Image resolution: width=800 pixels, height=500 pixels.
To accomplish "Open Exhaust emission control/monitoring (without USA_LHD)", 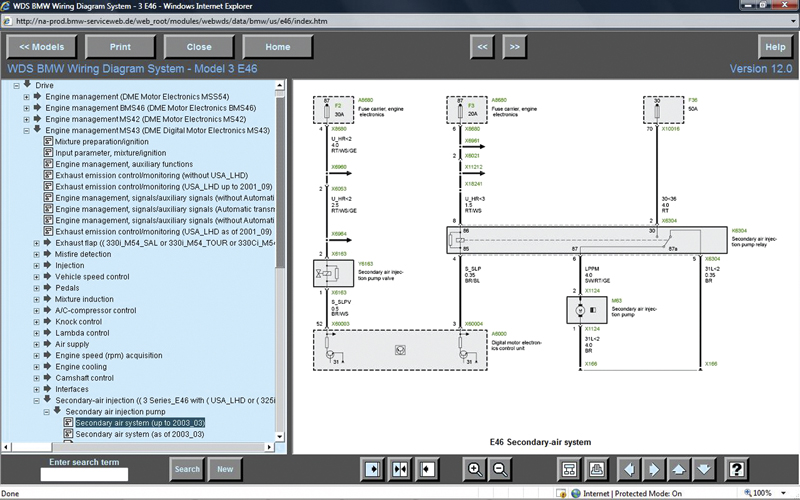I will coord(152,175).
